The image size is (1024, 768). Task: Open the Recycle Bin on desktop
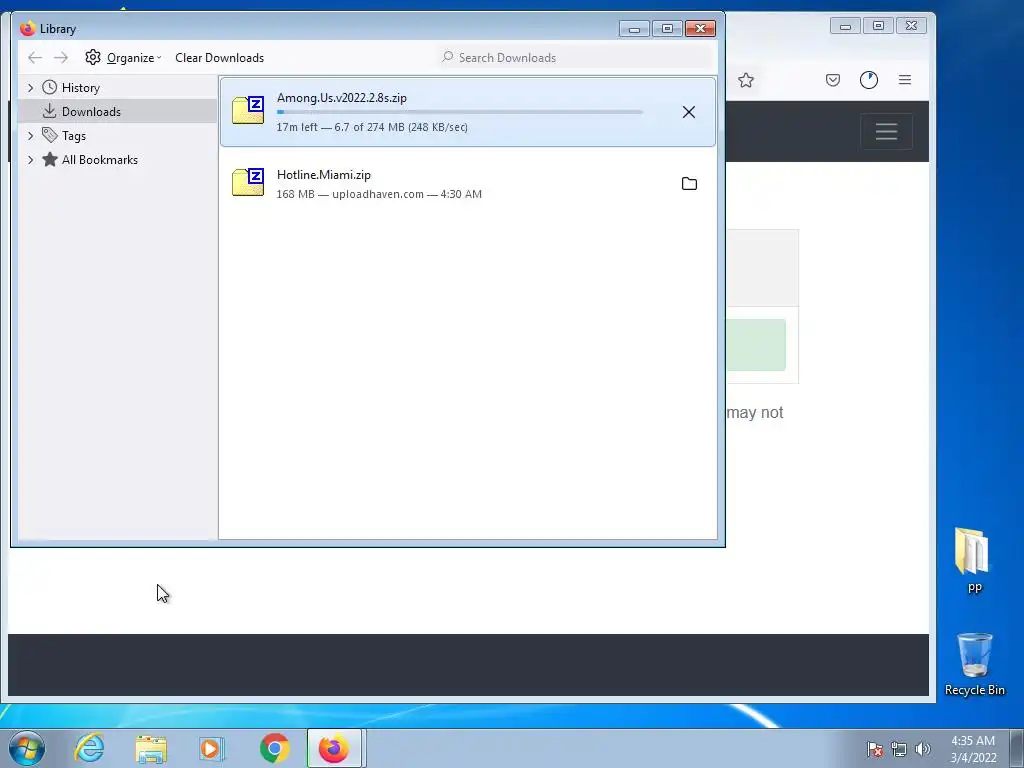(x=974, y=664)
